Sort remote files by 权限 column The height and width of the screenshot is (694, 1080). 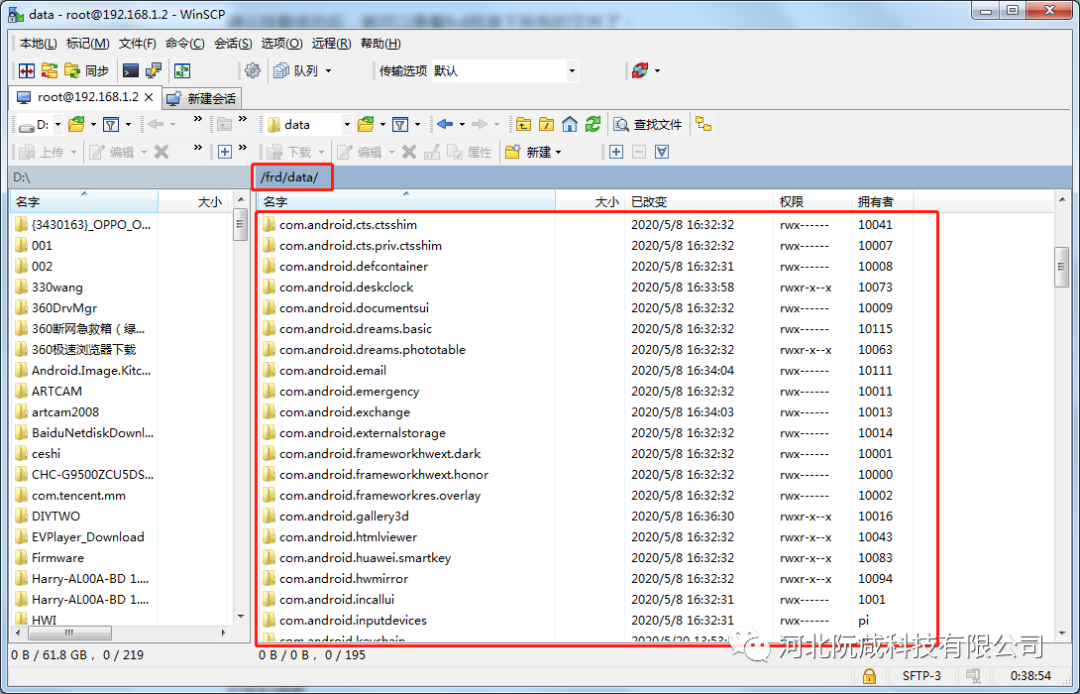(x=812, y=202)
